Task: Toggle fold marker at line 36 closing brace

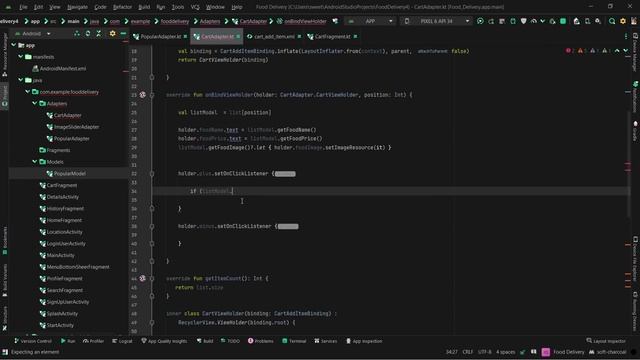Action: pos(152,209)
